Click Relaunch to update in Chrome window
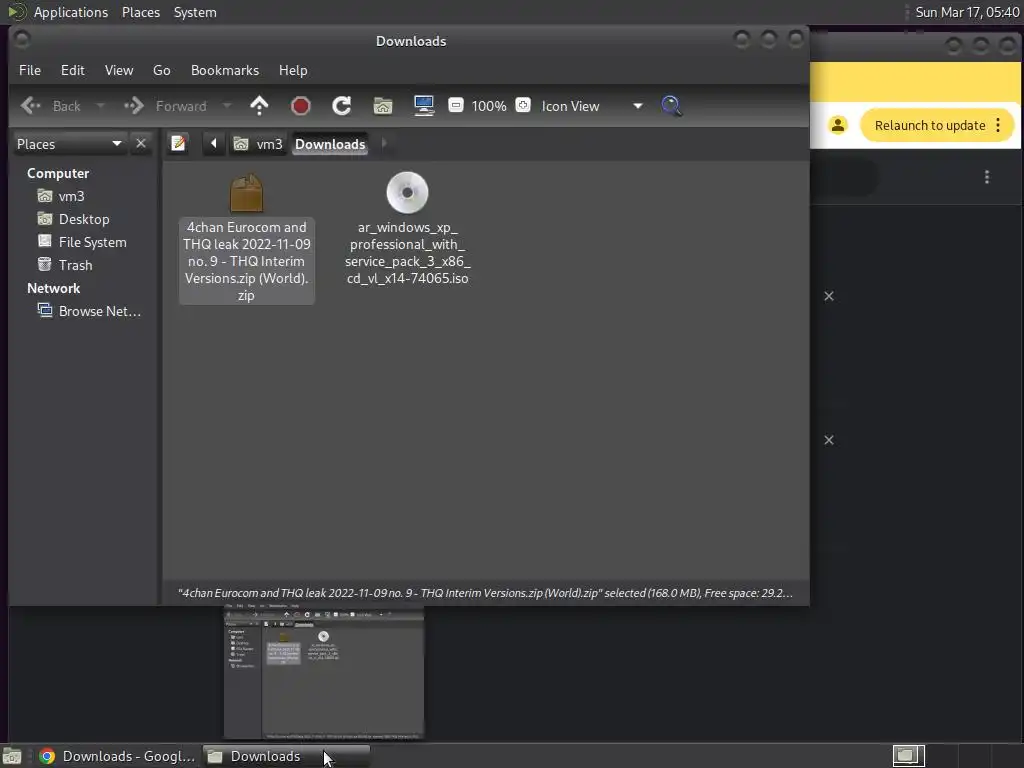The height and width of the screenshot is (768, 1024). tap(930, 125)
